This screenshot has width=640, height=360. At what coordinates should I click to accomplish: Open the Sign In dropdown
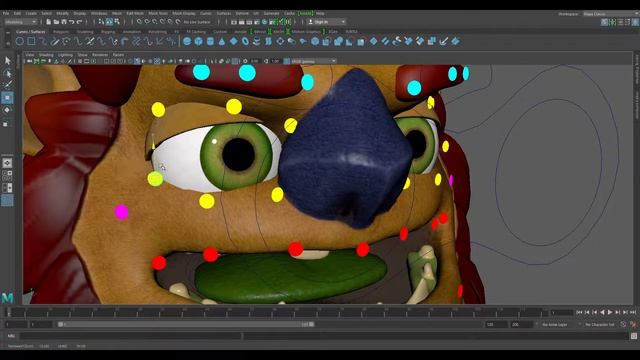(x=327, y=22)
